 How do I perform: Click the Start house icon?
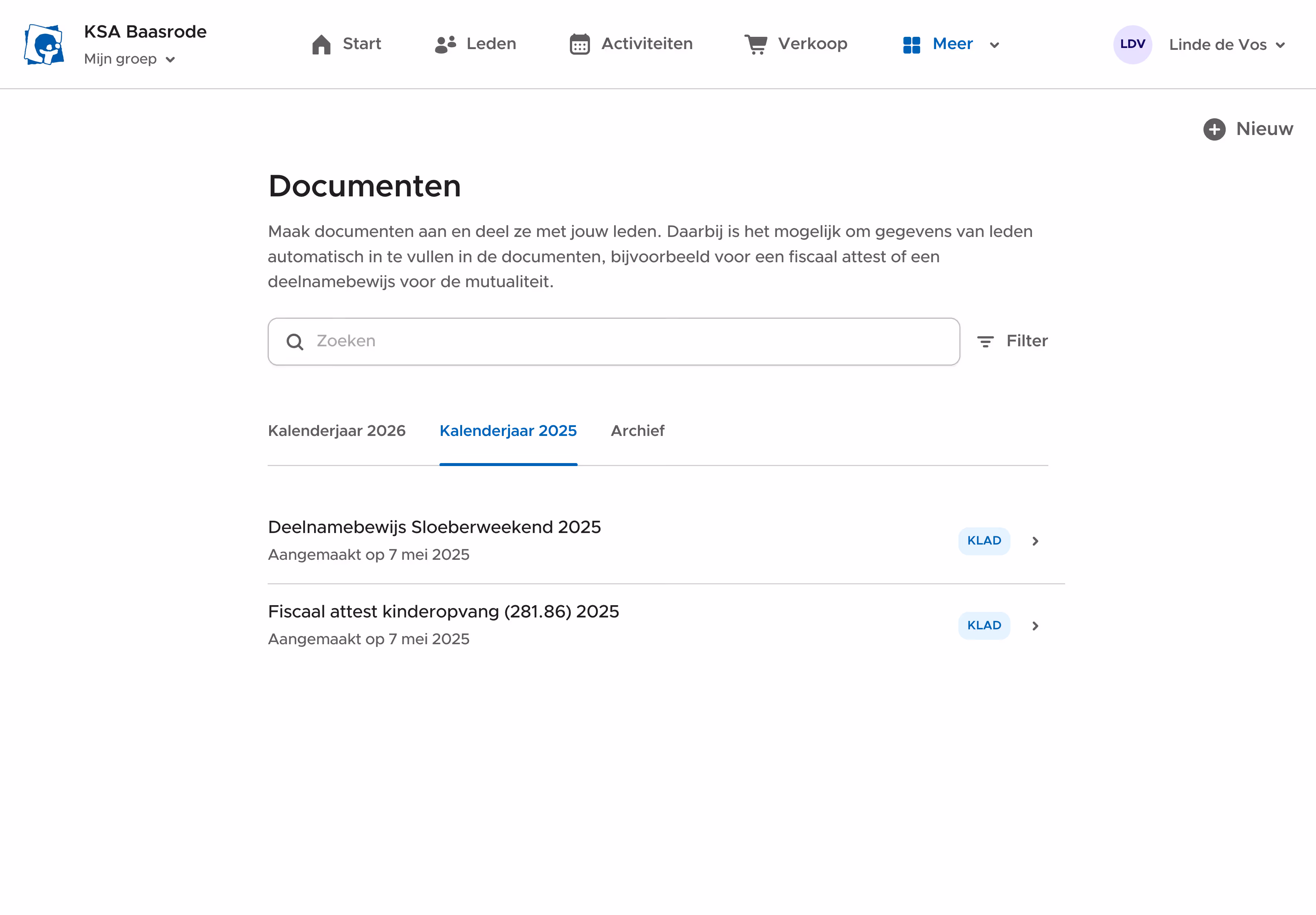322,44
